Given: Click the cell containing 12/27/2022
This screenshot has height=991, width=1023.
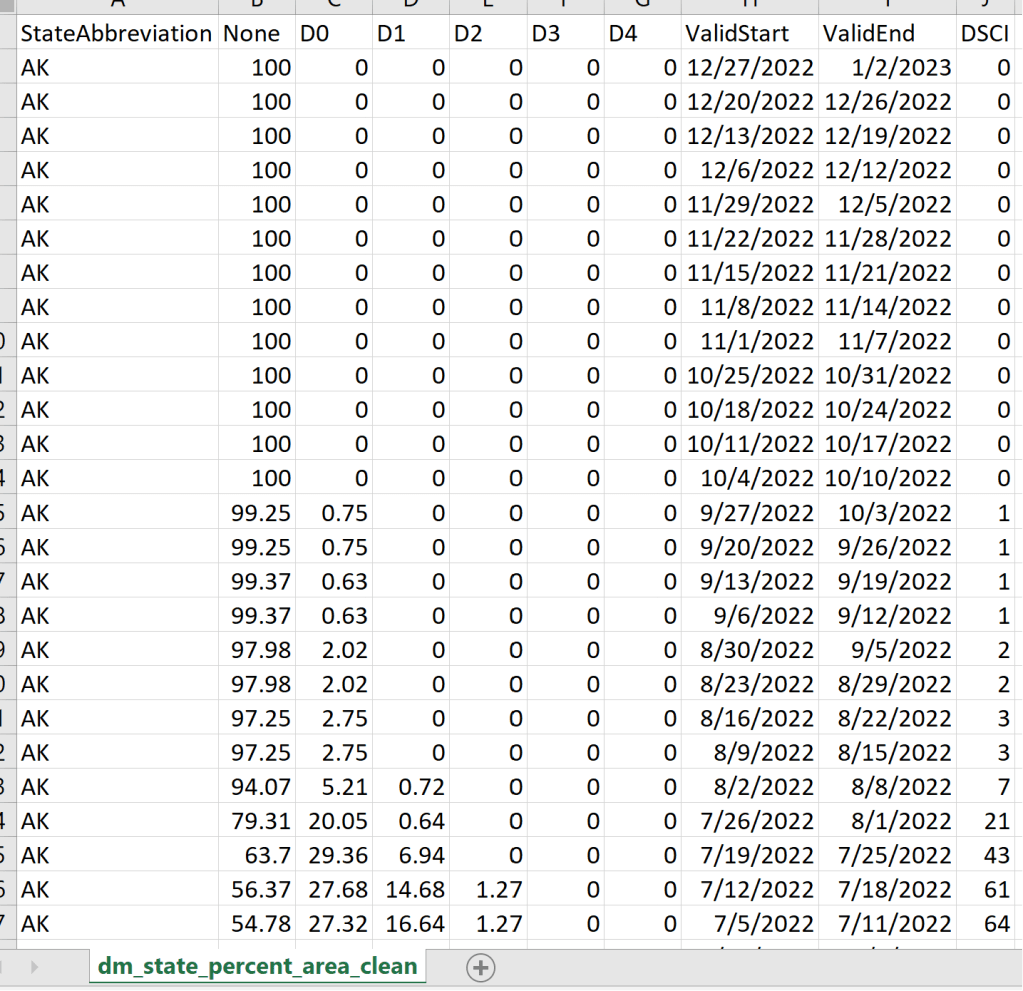Looking at the screenshot, I should [750, 68].
